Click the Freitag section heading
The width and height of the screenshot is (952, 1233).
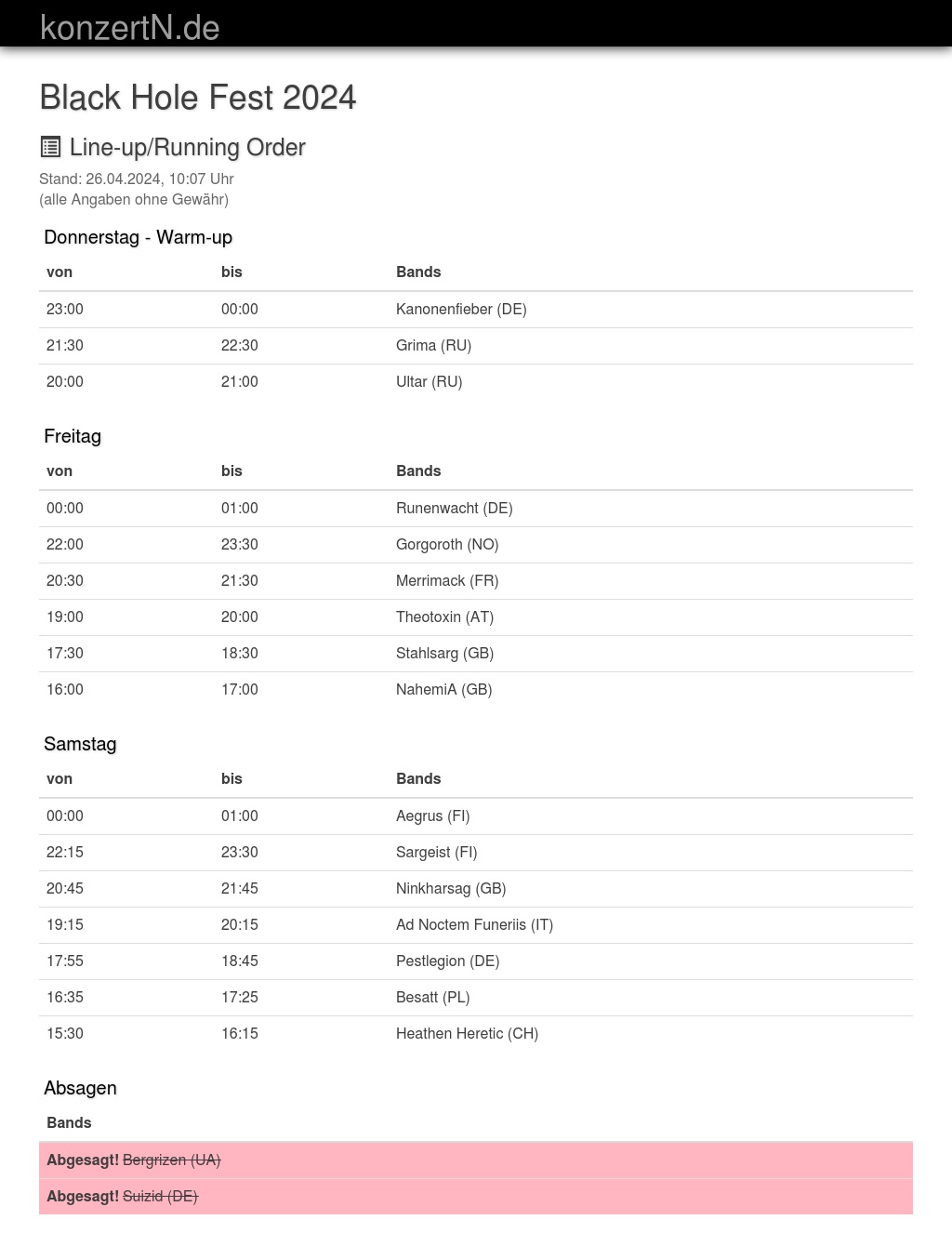tap(73, 436)
